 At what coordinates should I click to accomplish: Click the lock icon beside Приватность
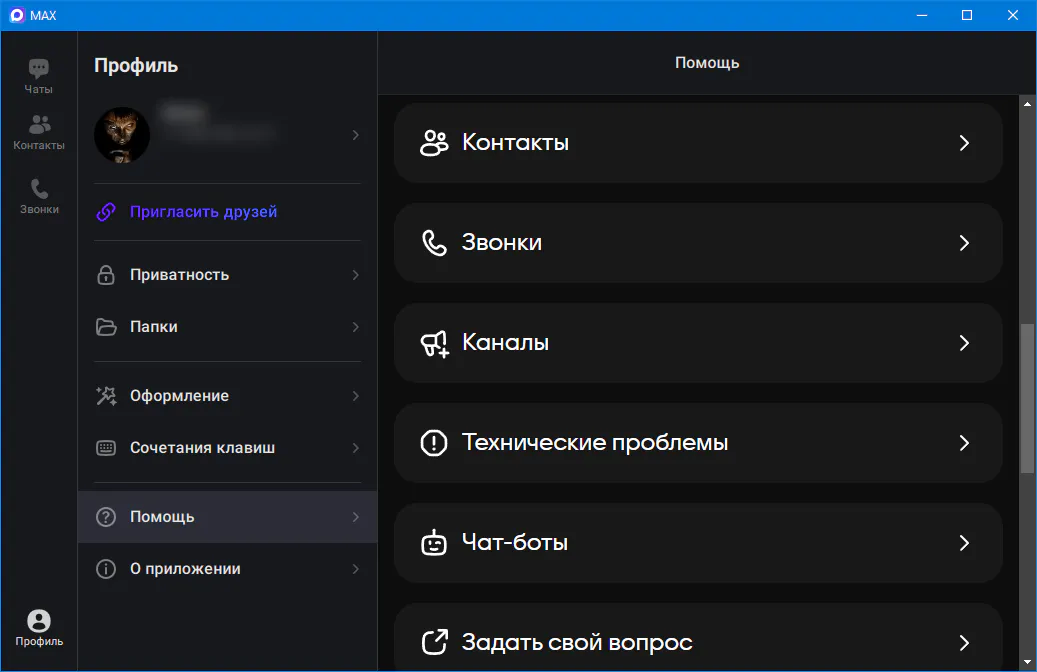pyautogui.click(x=105, y=275)
